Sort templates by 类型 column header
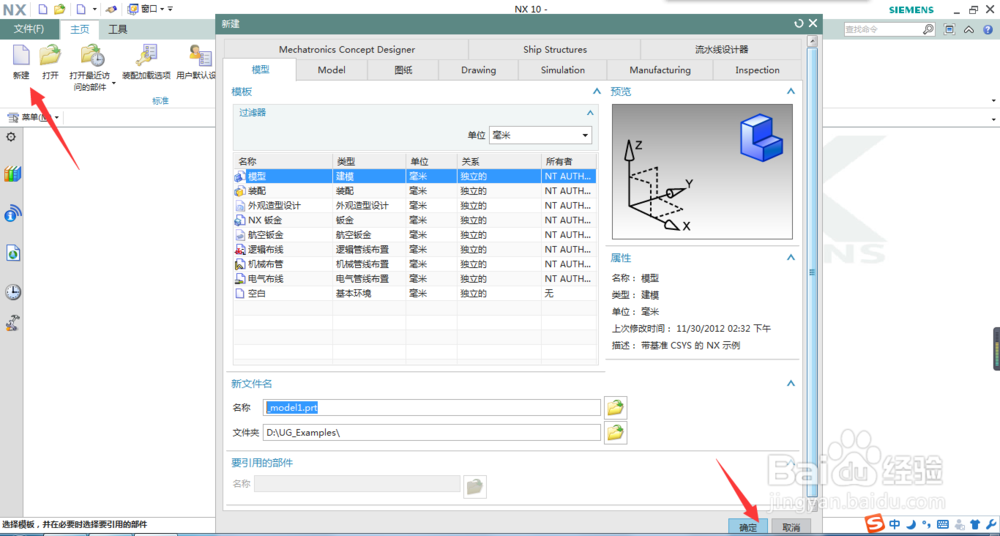1000x536 pixels. pyautogui.click(x=369, y=161)
